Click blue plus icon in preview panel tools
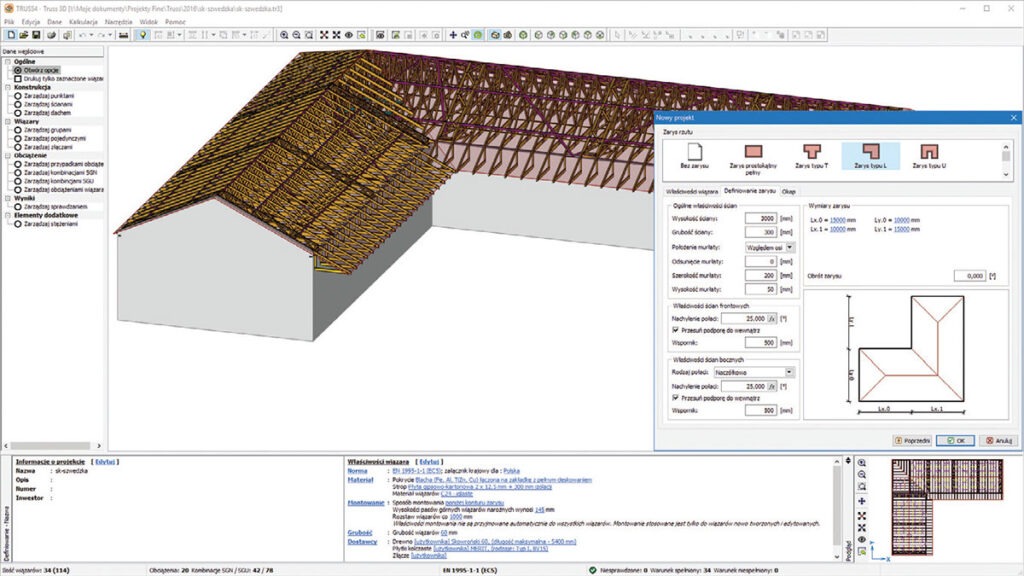Image resolution: width=1024 pixels, height=576 pixels. click(862, 501)
